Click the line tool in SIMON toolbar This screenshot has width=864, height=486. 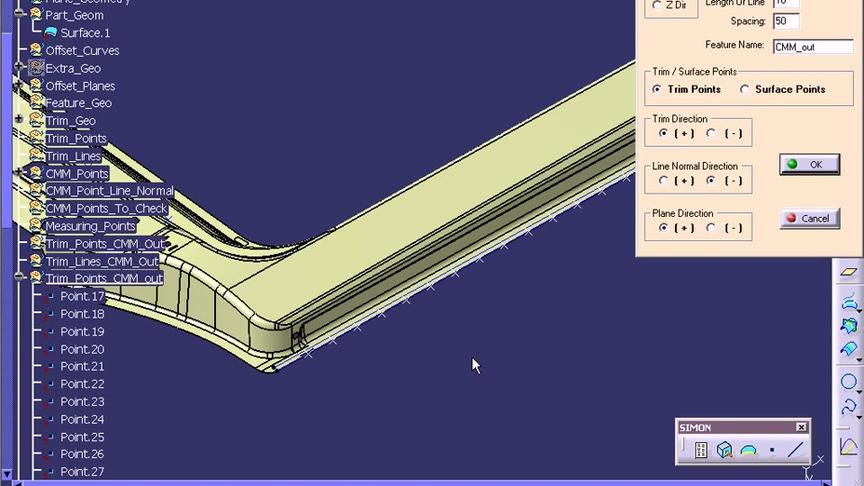tap(796, 450)
